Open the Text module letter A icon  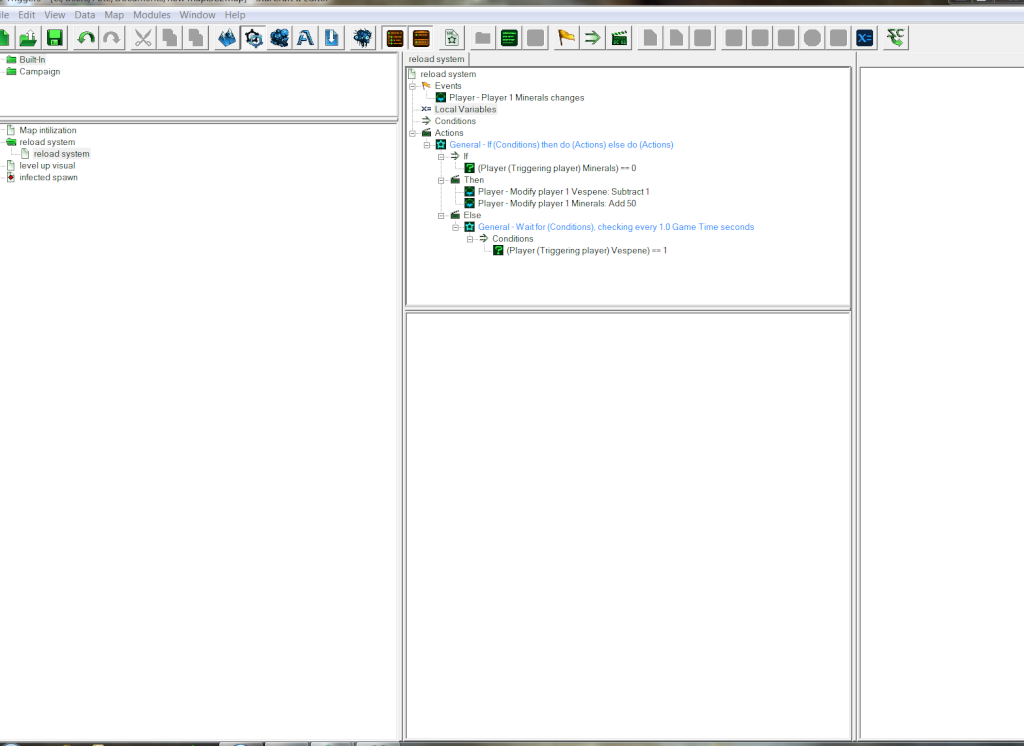click(305, 38)
